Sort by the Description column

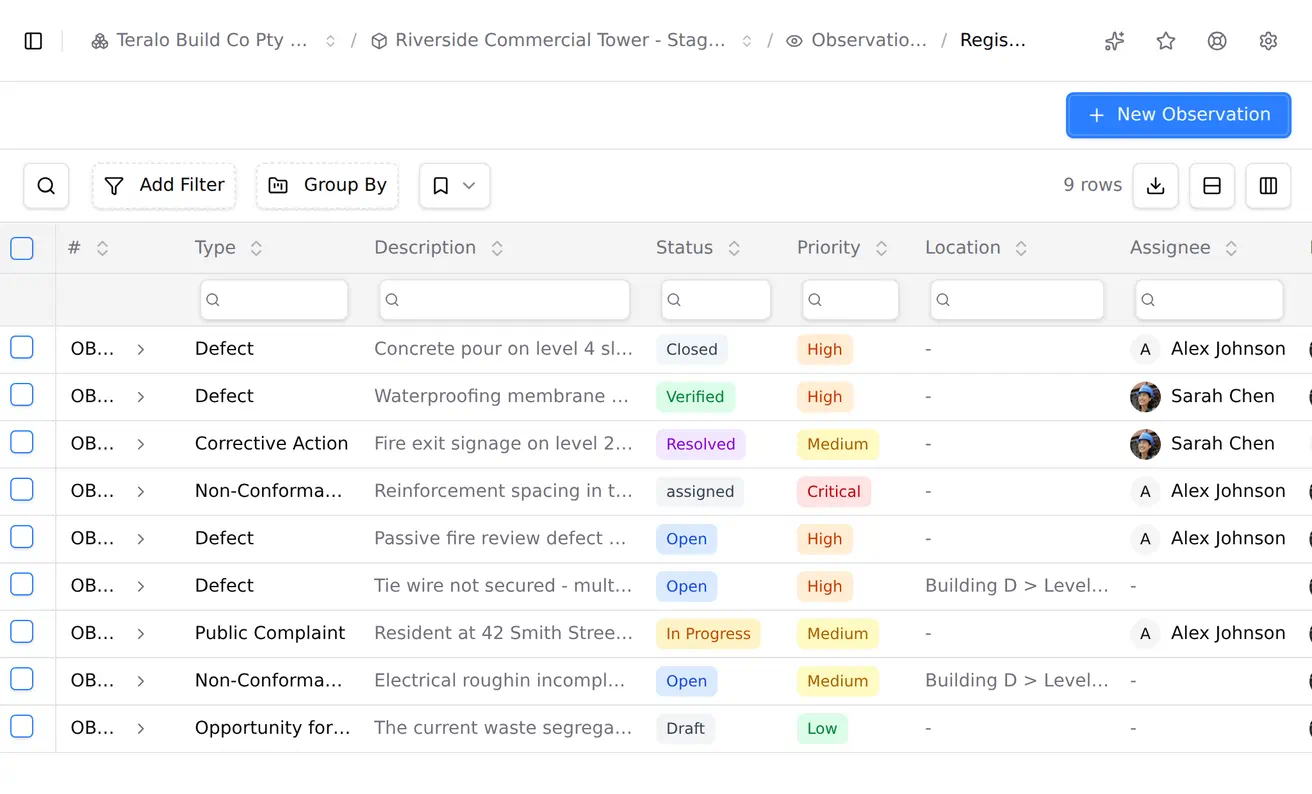point(497,248)
